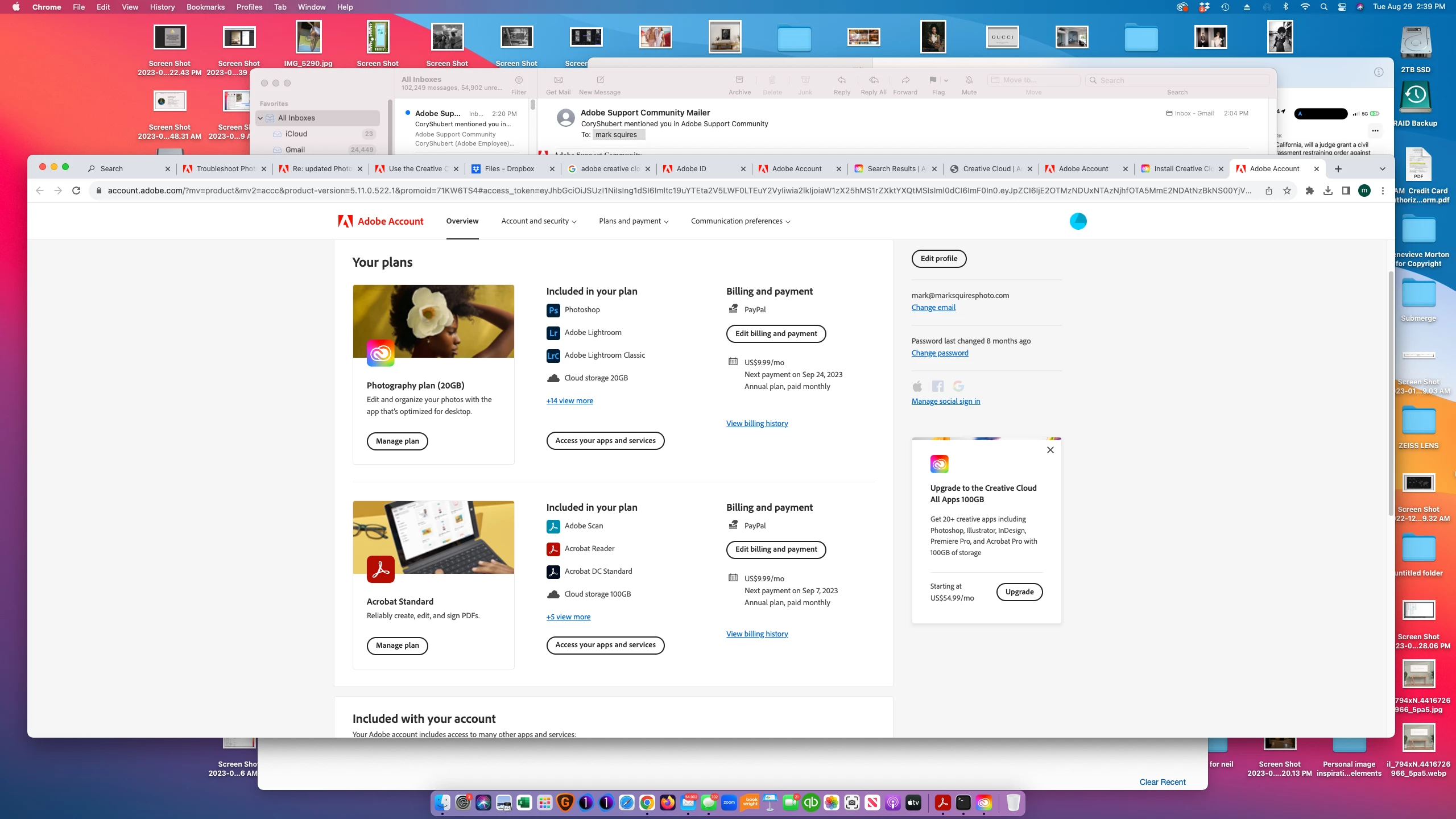
Task: Click the Chrome downloads icon
Action: pos(1327,191)
